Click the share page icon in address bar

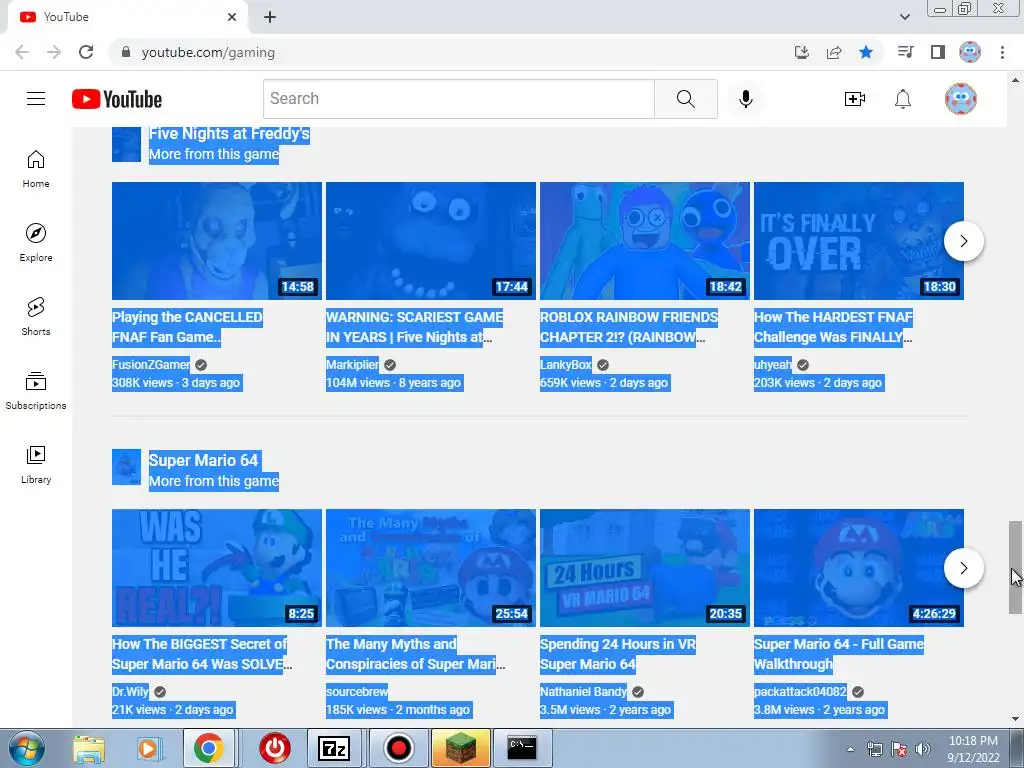(834, 52)
